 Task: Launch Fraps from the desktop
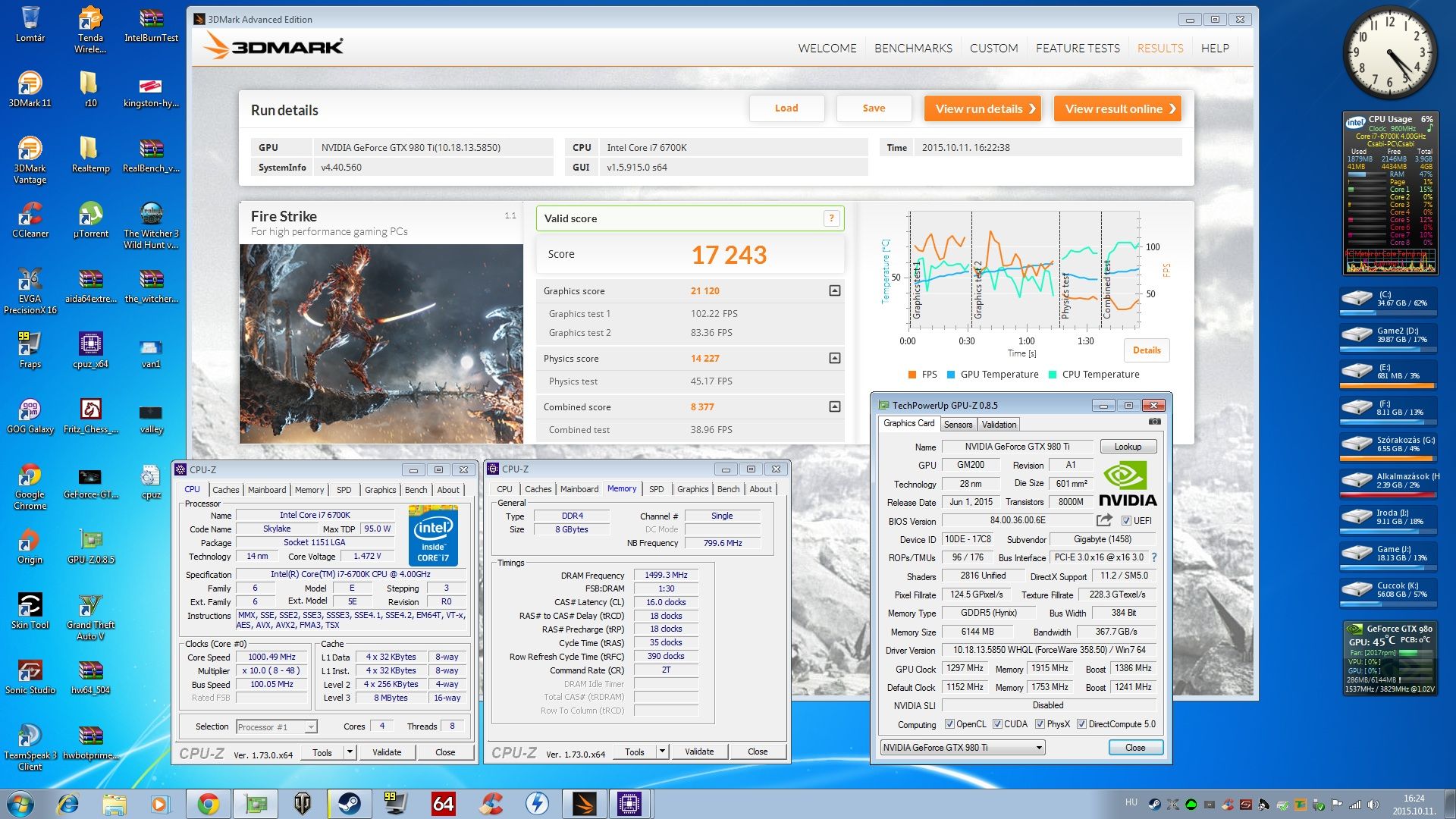click(30, 350)
